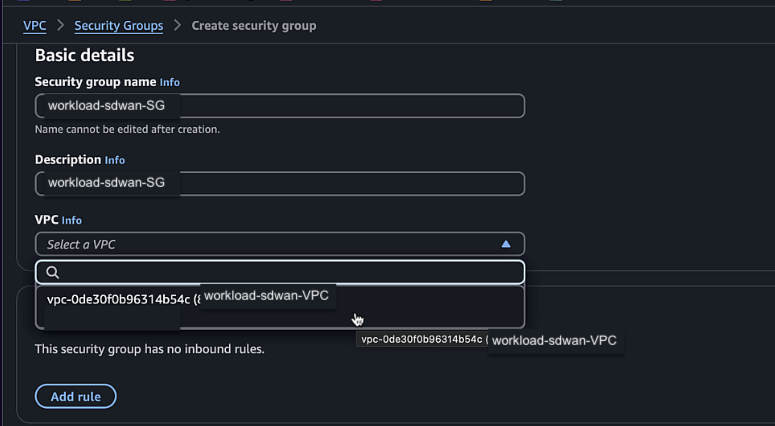Select vpc-0de30f0b96314b54c from the list
The height and width of the screenshot is (426, 775).
[118, 300]
